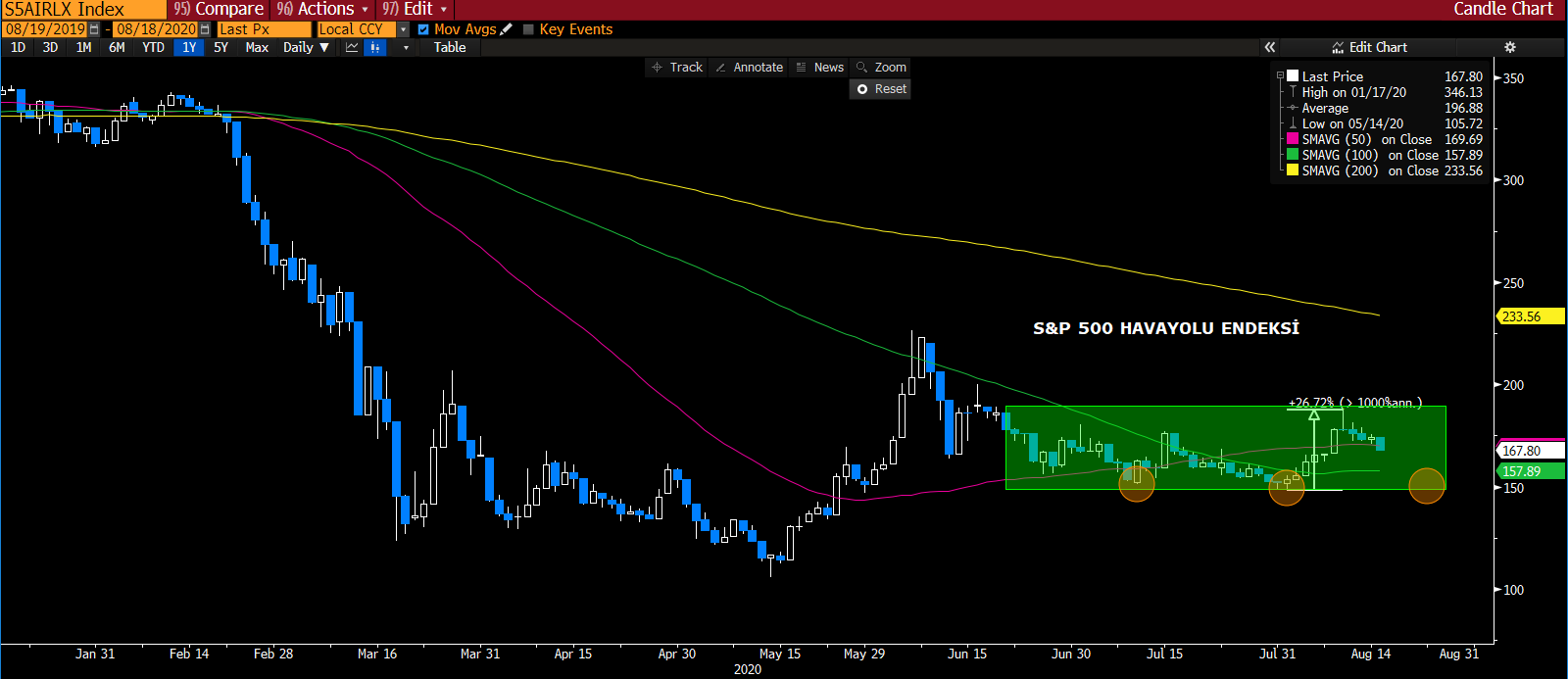Switch to Table view

tap(450, 47)
